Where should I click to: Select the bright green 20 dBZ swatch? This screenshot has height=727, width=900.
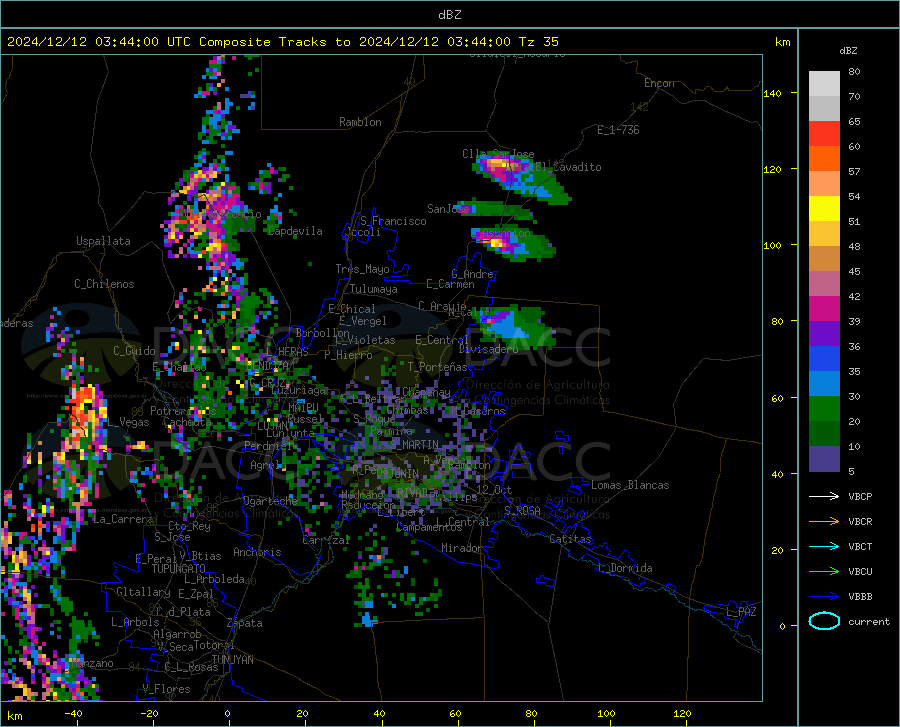[824, 409]
